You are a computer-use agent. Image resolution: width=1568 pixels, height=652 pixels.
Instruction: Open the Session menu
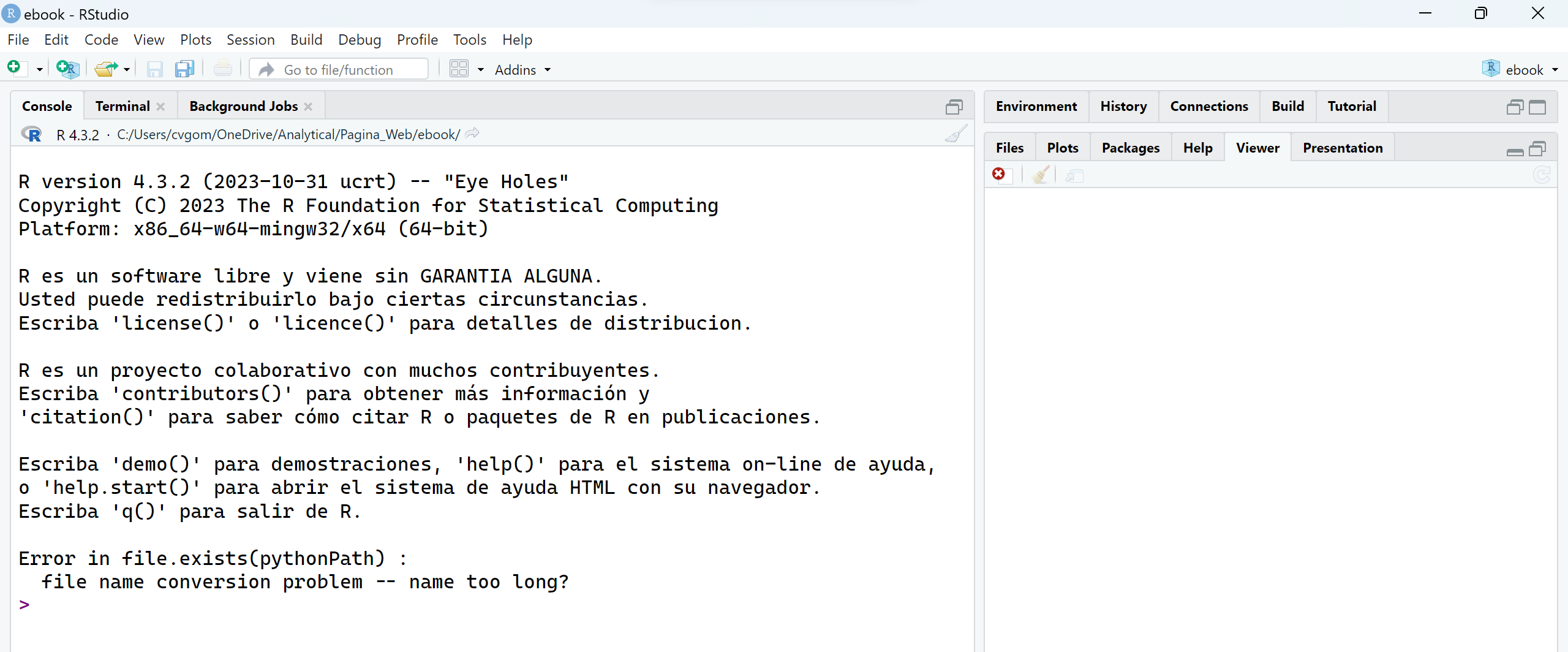click(x=251, y=40)
